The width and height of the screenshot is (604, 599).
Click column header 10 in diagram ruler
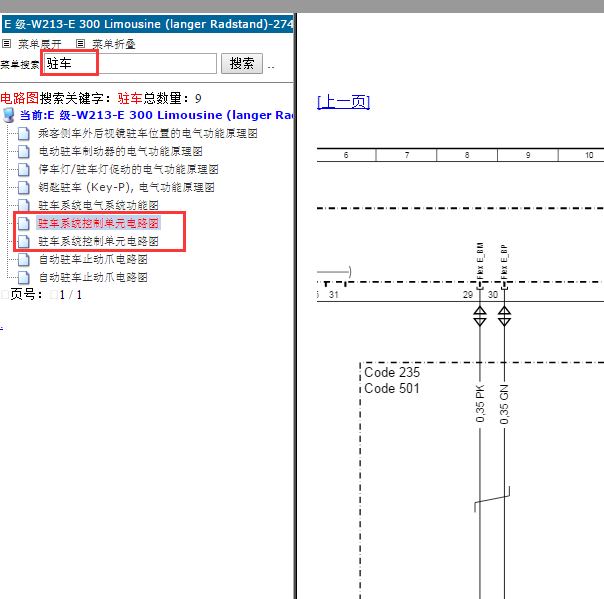click(589, 155)
